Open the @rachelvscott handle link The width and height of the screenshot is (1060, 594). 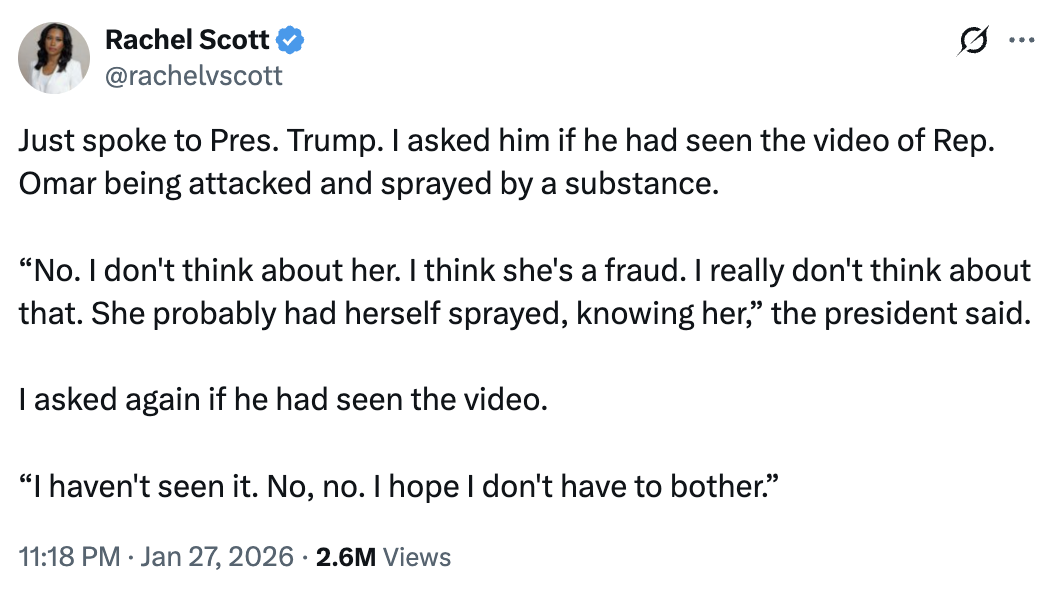194,75
